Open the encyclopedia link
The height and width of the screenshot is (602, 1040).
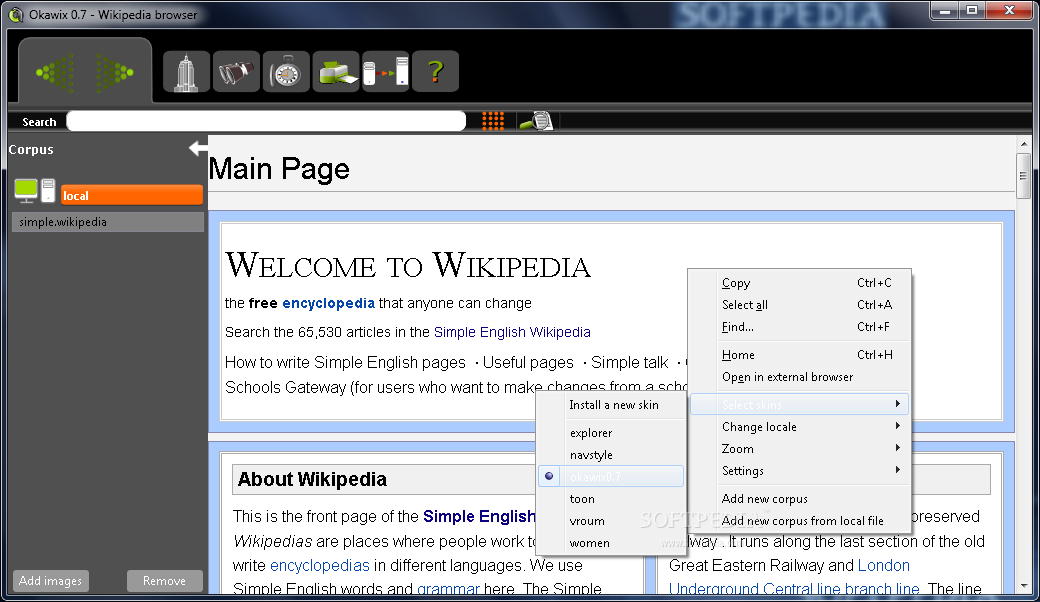tap(328, 303)
